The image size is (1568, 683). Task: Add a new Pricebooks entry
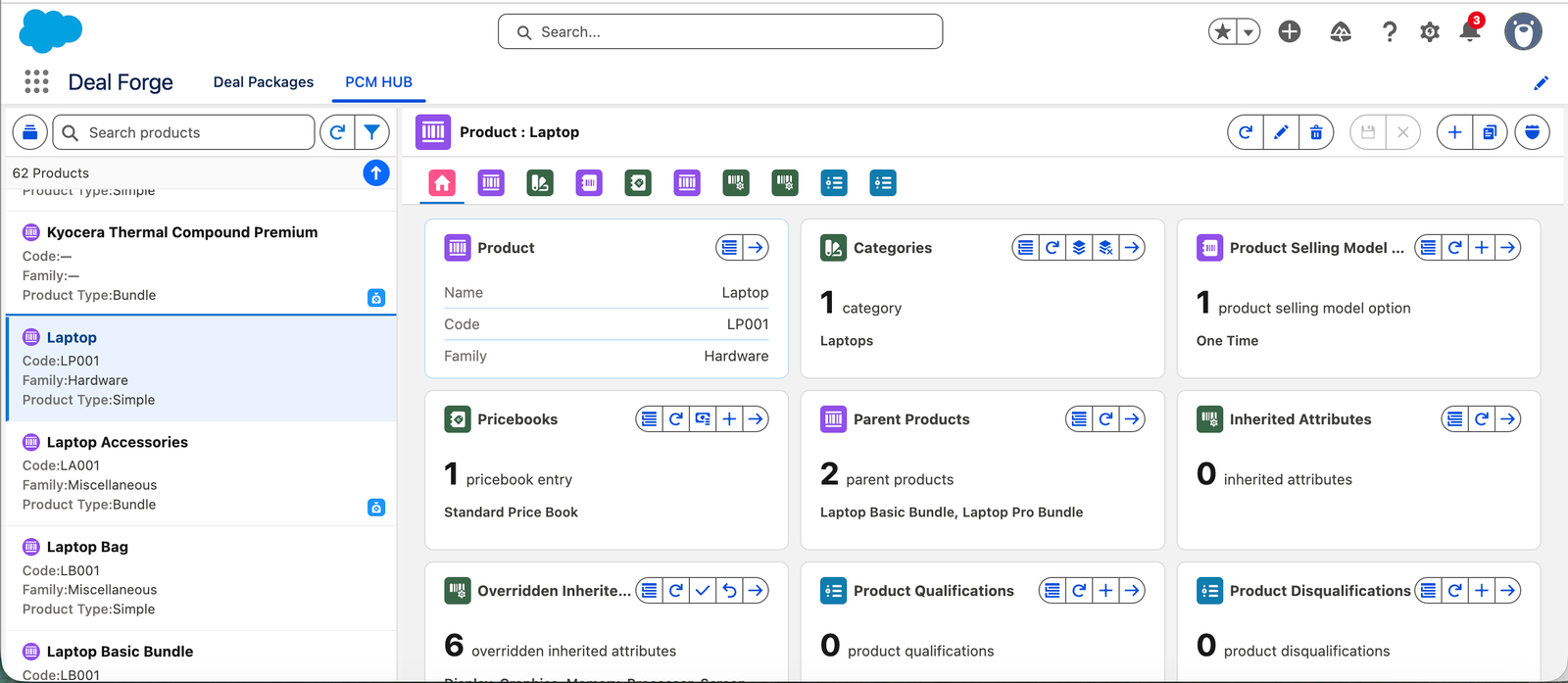[x=729, y=419]
